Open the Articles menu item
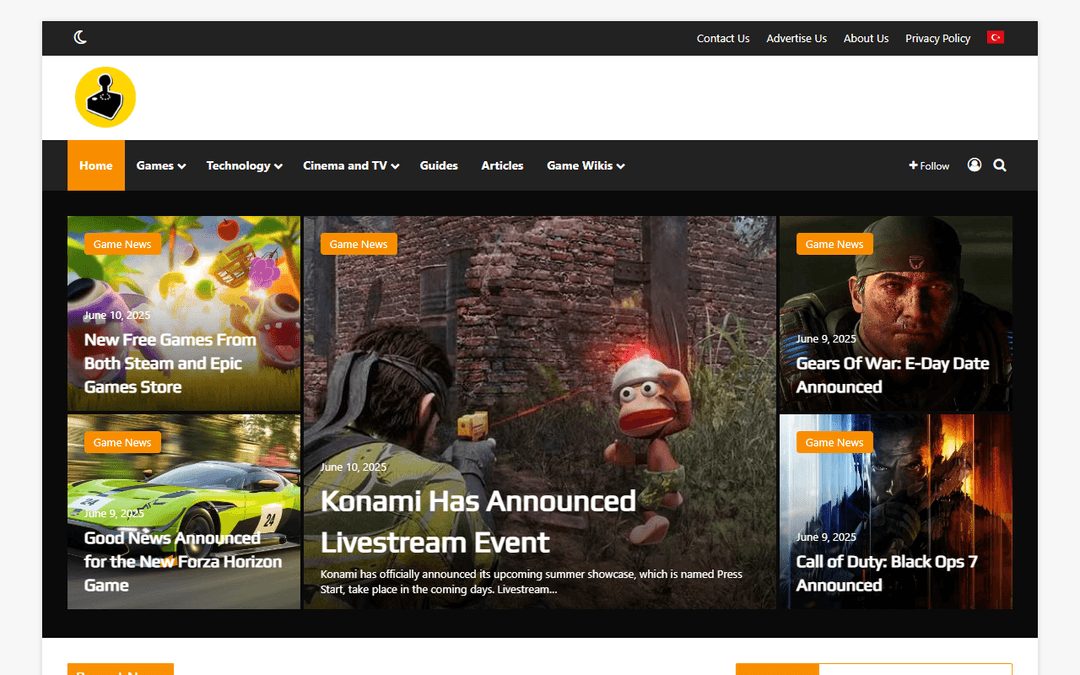 [x=502, y=165]
